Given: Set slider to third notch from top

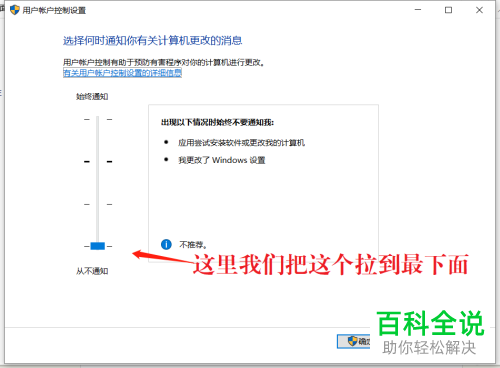Looking at the screenshot, I should point(98,204).
